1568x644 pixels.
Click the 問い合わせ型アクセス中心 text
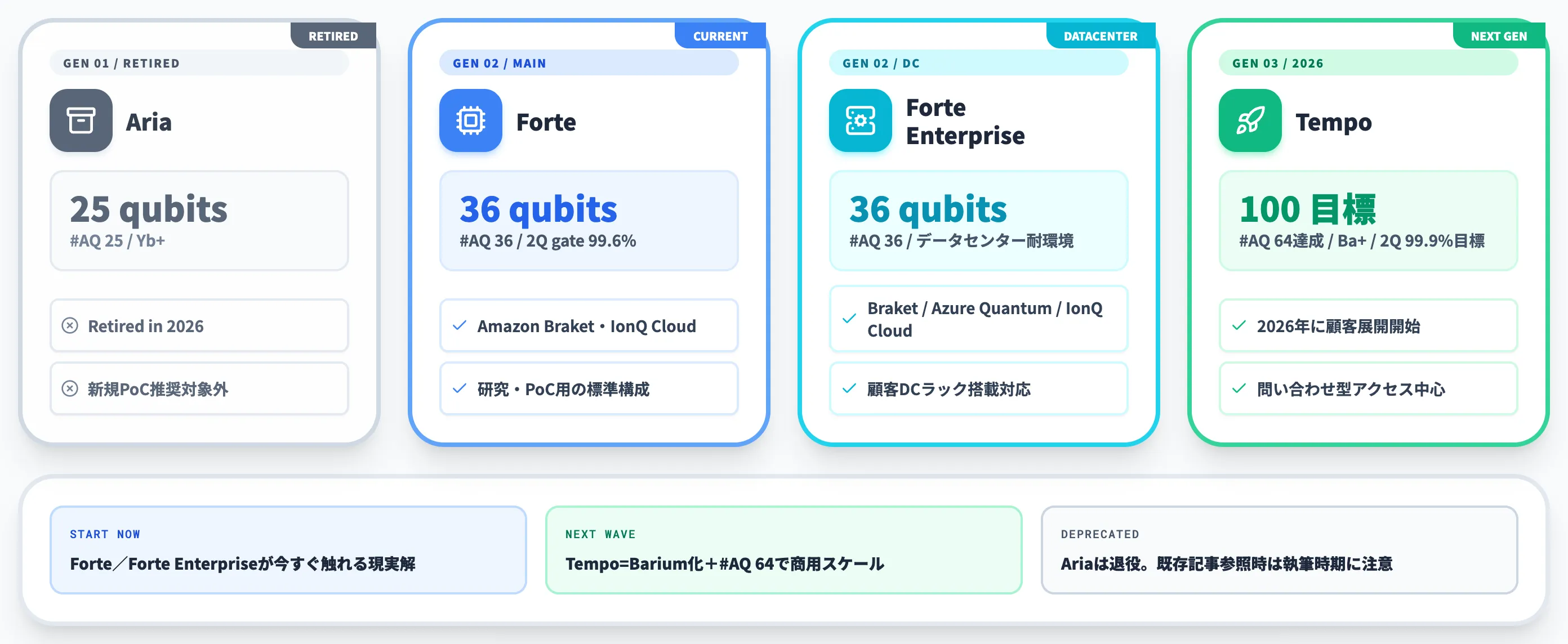coord(1351,389)
